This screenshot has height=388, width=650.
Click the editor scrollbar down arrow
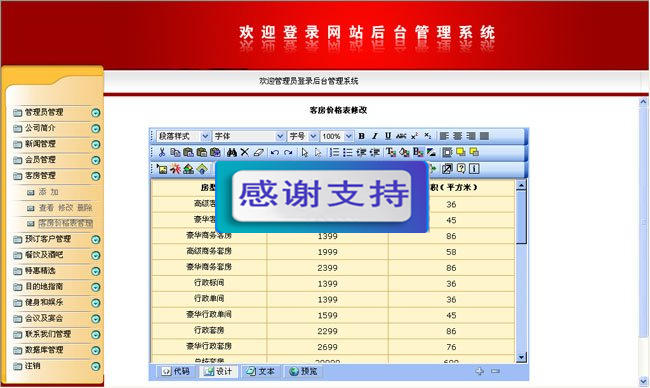(521, 357)
